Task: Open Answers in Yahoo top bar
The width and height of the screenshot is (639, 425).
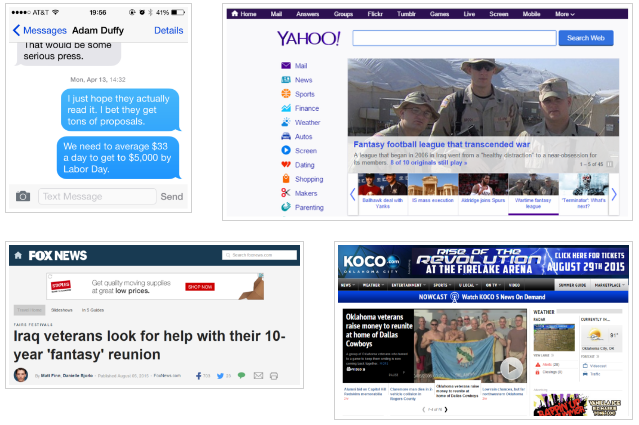Action: pyautogui.click(x=307, y=14)
